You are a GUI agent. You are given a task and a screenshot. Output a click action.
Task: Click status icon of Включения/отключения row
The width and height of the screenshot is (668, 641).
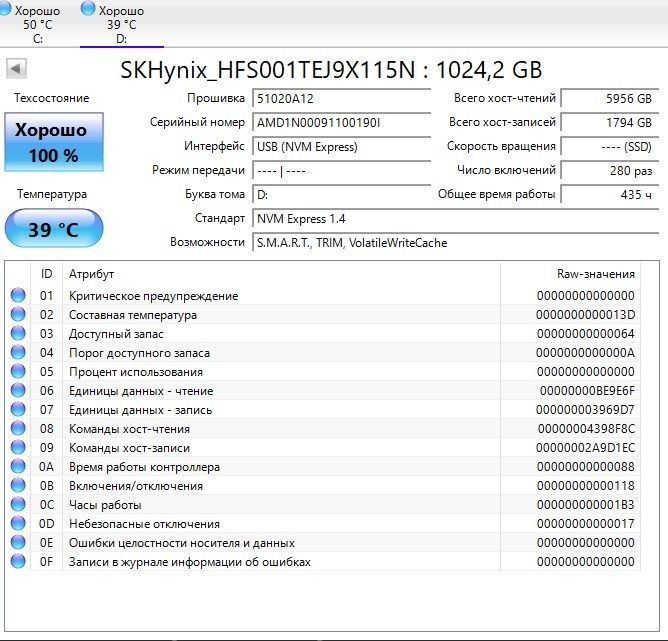point(18,485)
